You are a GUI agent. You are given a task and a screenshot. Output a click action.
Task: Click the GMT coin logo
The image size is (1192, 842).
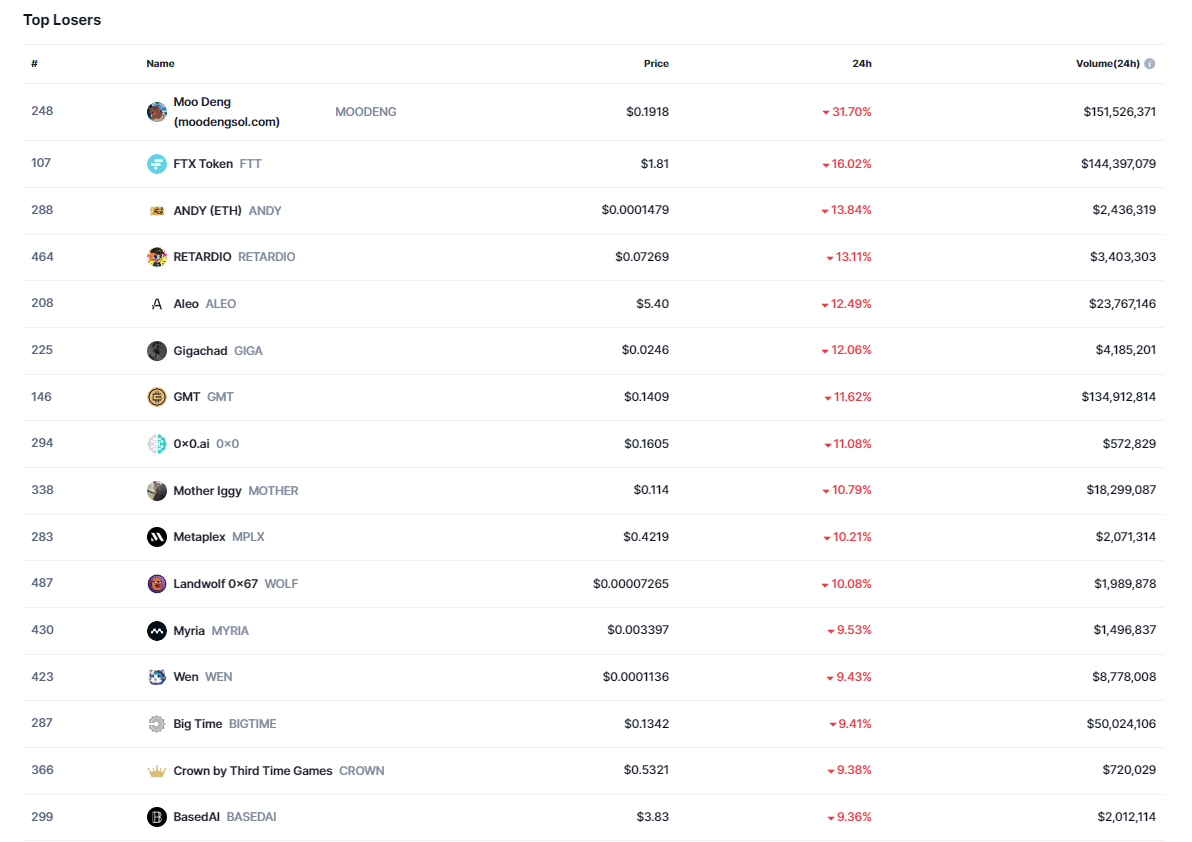coord(156,397)
